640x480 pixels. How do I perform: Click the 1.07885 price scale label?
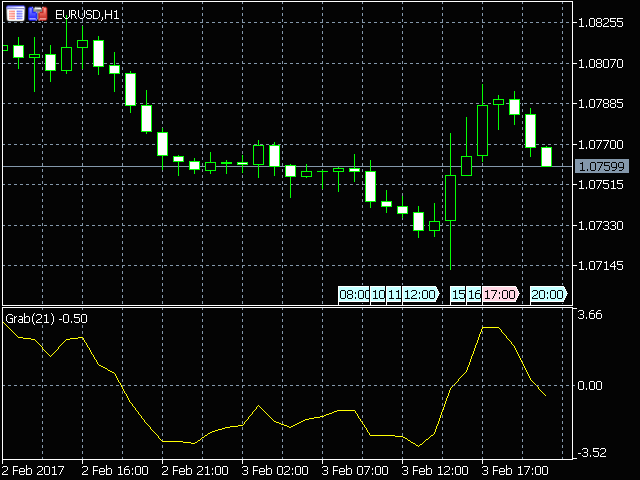point(601,104)
